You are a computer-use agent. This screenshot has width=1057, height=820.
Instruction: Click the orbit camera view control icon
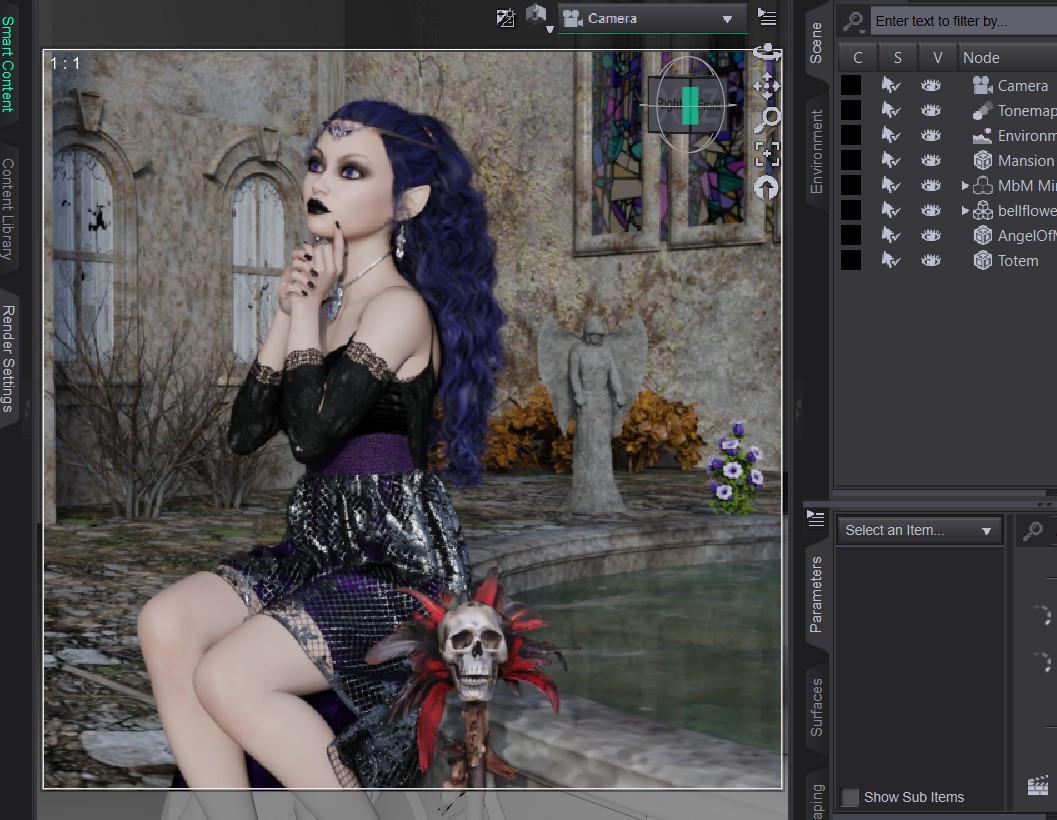[766, 53]
